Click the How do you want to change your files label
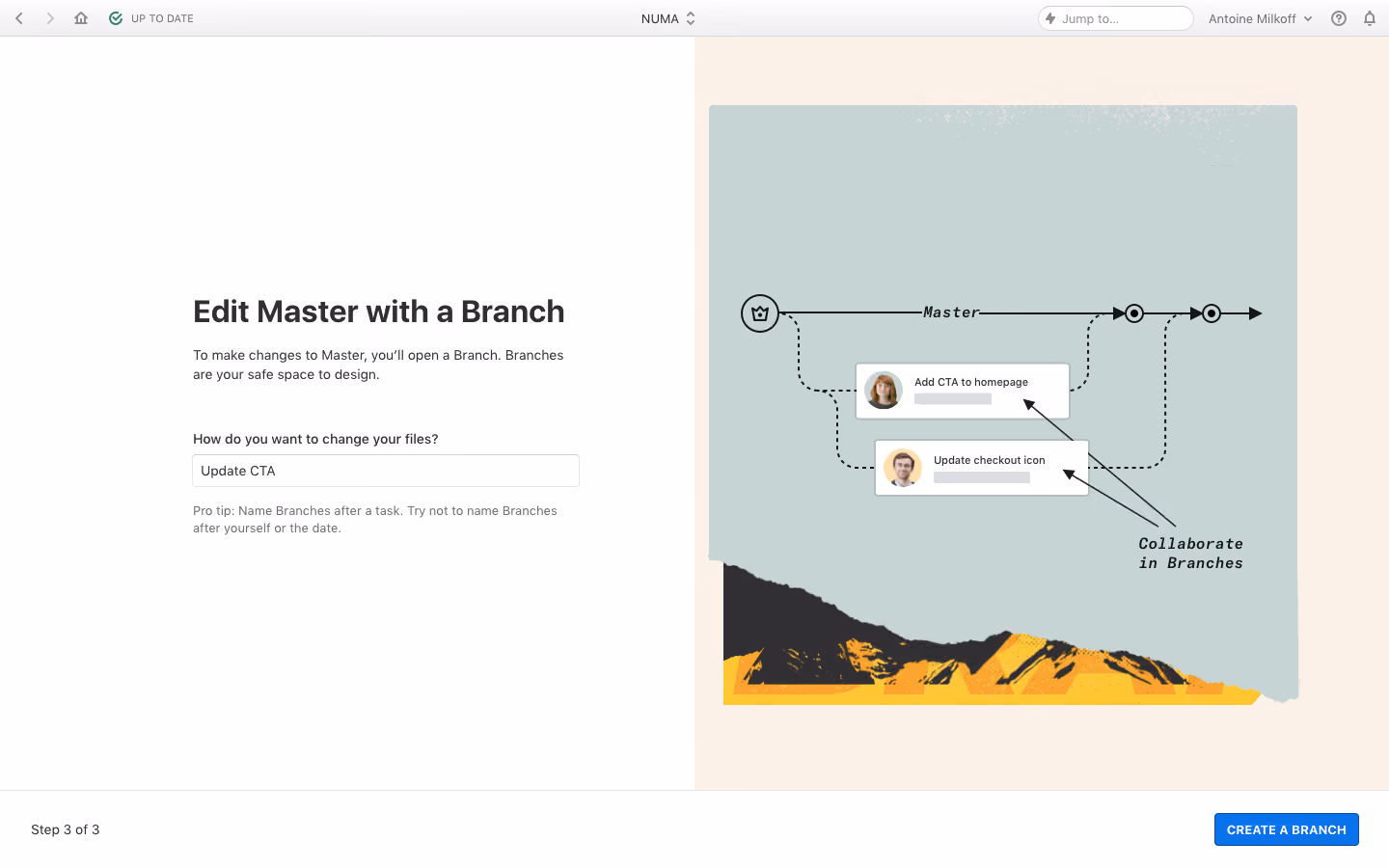This screenshot has width=1389, height=868. pyautogui.click(x=315, y=439)
